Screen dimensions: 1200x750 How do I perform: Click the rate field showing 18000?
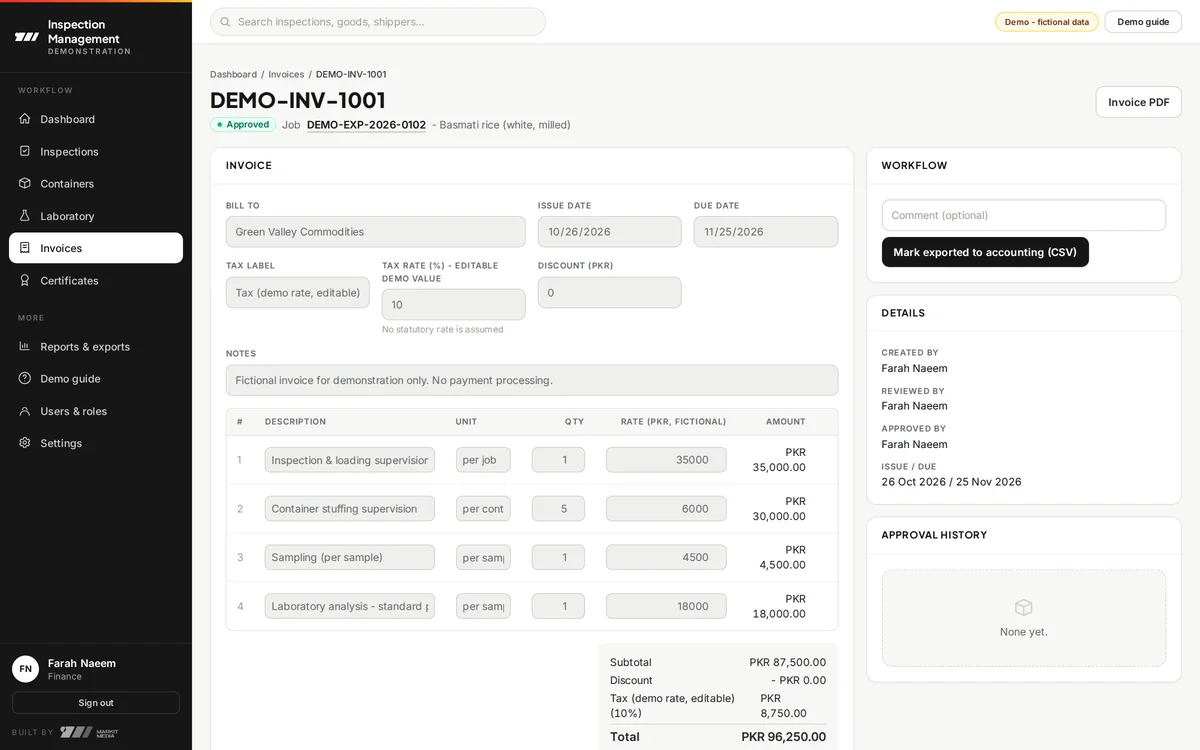coord(666,606)
